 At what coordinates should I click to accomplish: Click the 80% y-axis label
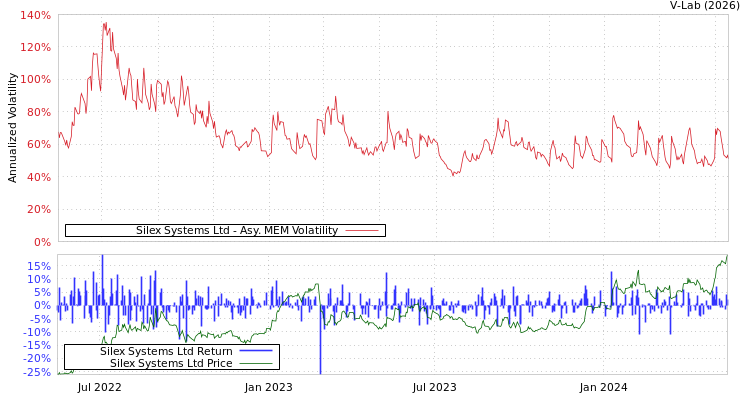coord(37,112)
